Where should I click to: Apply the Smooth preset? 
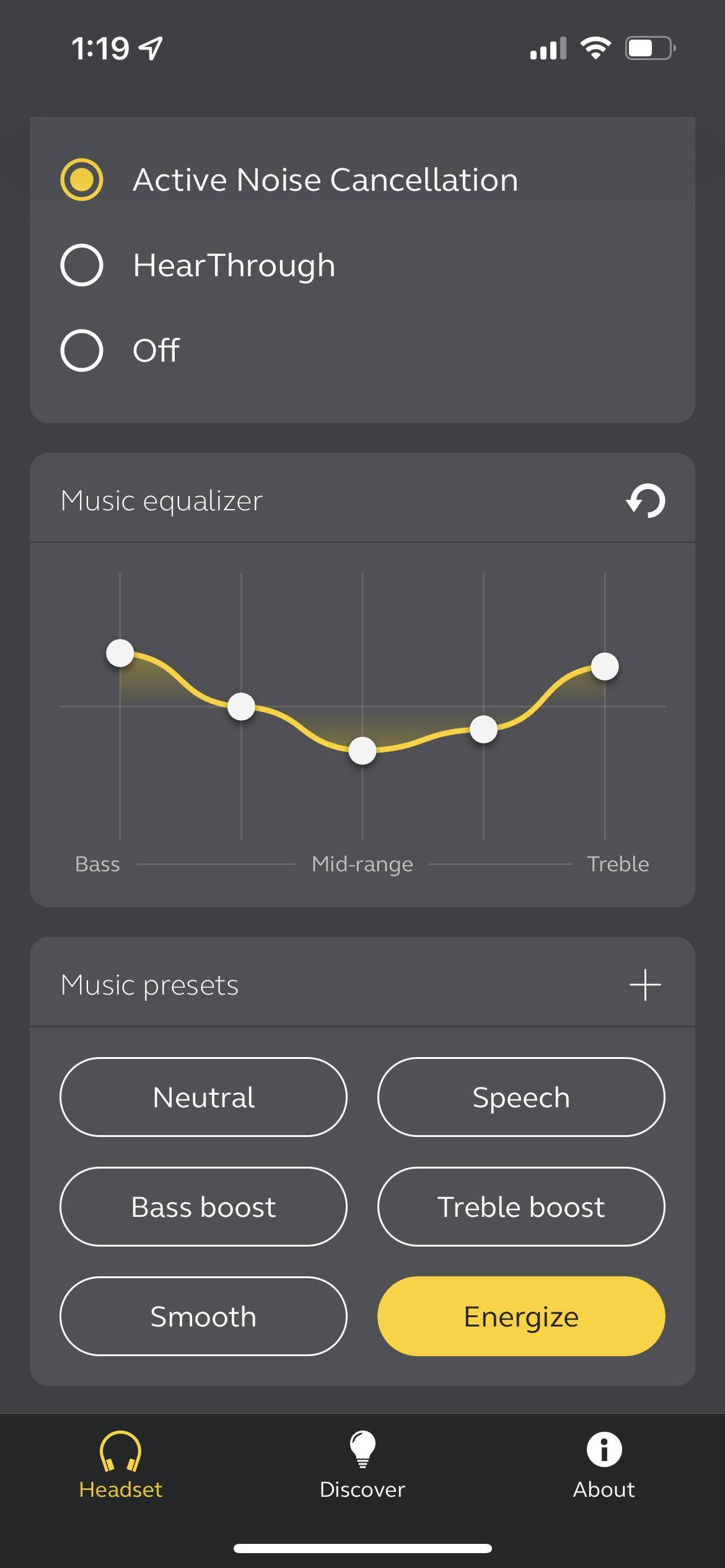pos(203,1317)
